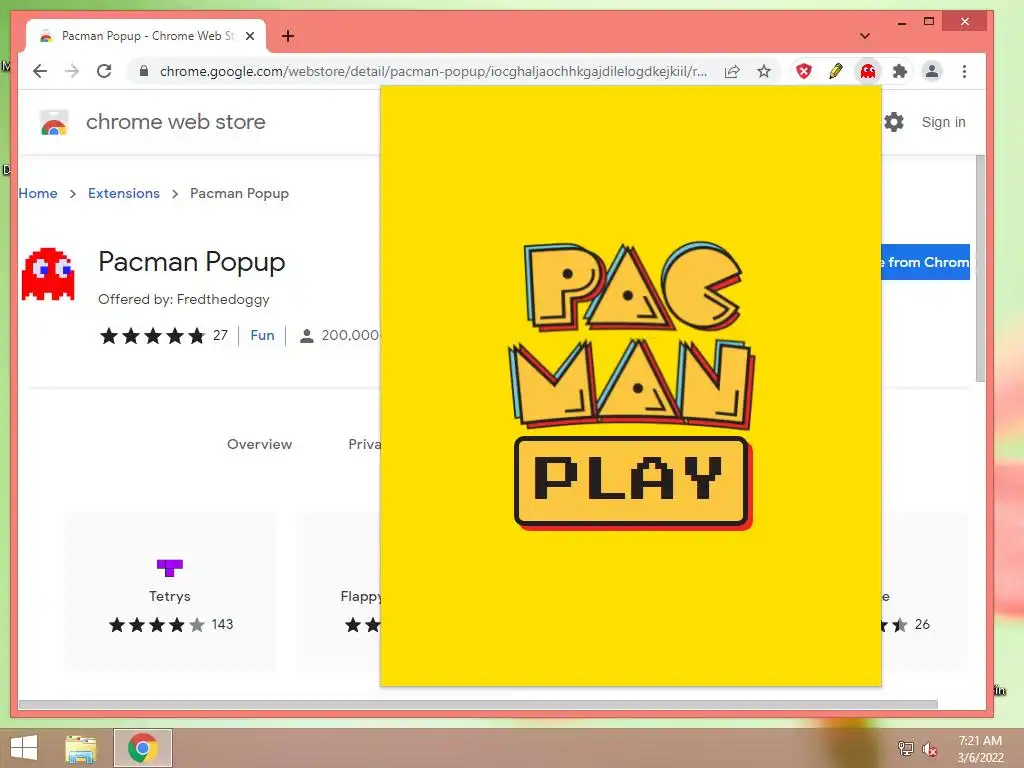The width and height of the screenshot is (1024, 768).
Task: Click the Pacman ghost extension icon in toolbar
Action: (867, 71)
